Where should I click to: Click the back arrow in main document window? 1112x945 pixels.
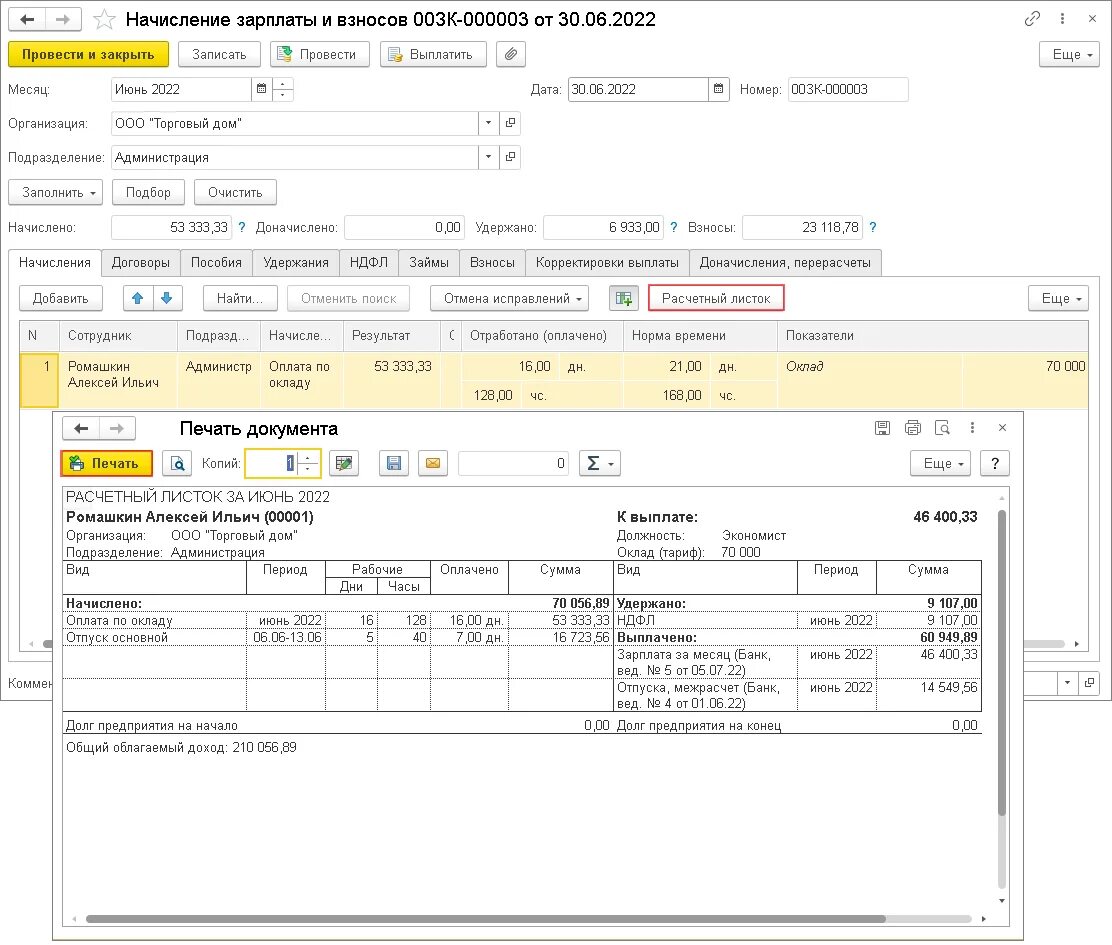28,19
